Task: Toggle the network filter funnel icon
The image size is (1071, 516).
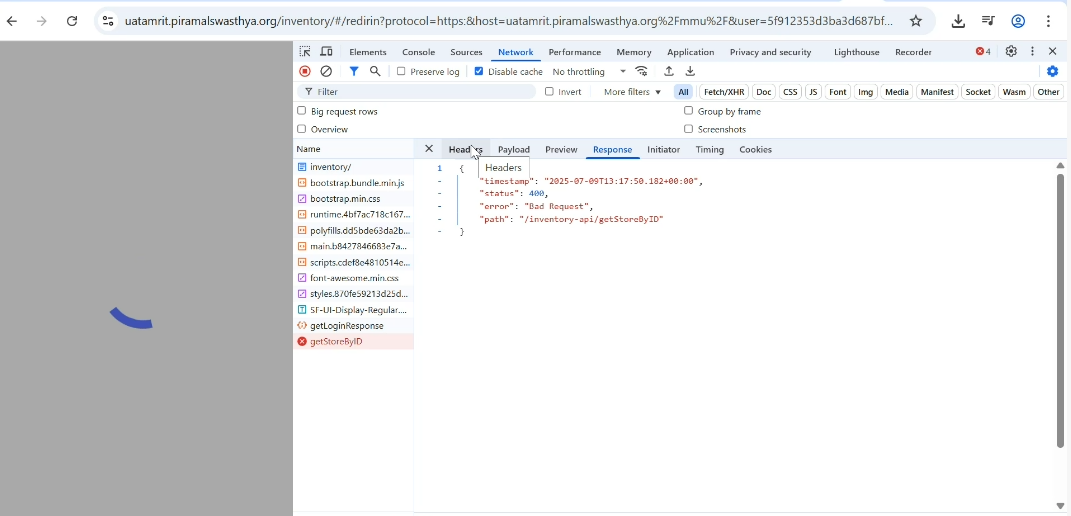Action: (354, 71)
